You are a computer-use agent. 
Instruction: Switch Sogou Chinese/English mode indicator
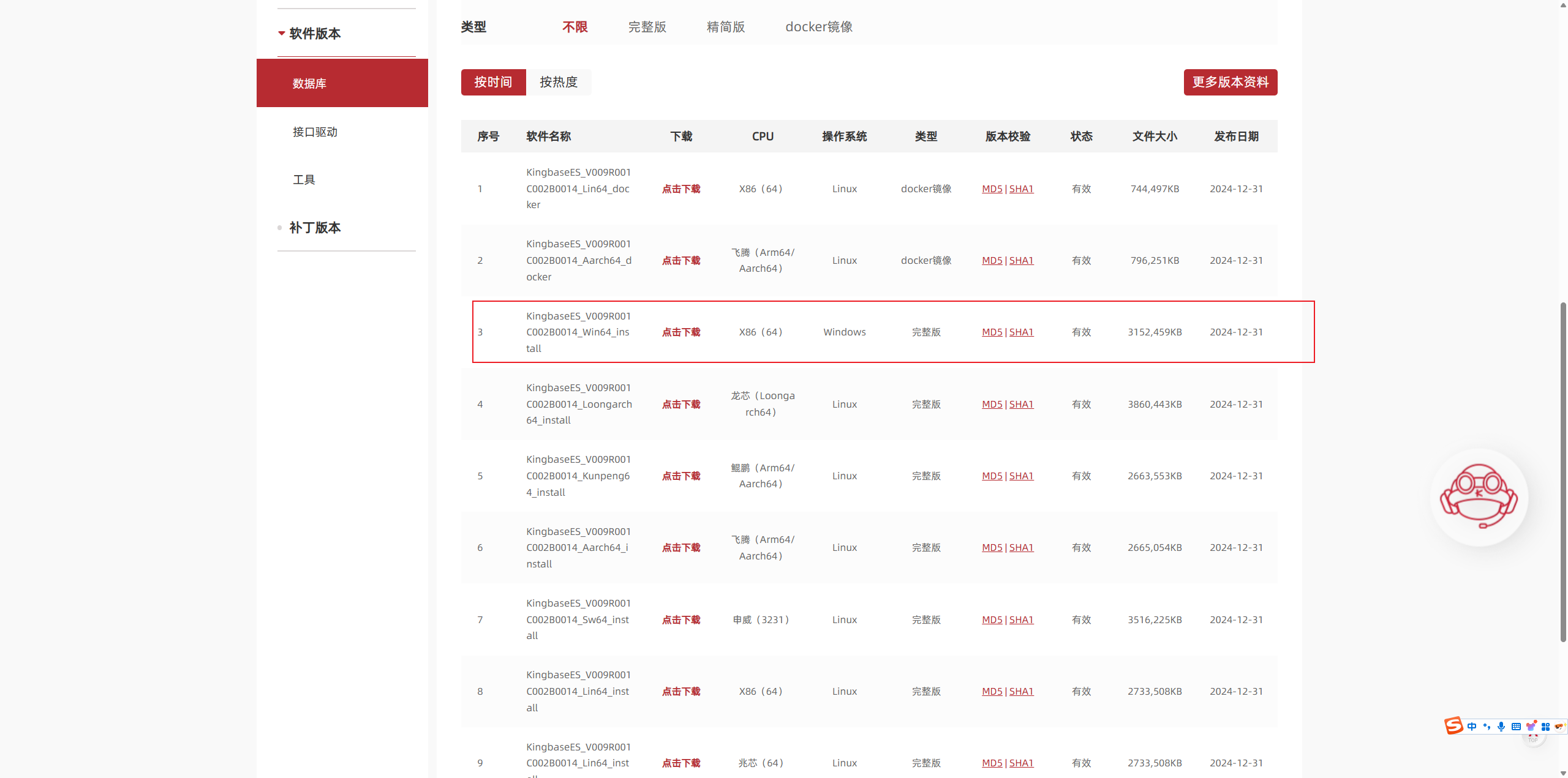[x=1472, y=727]
